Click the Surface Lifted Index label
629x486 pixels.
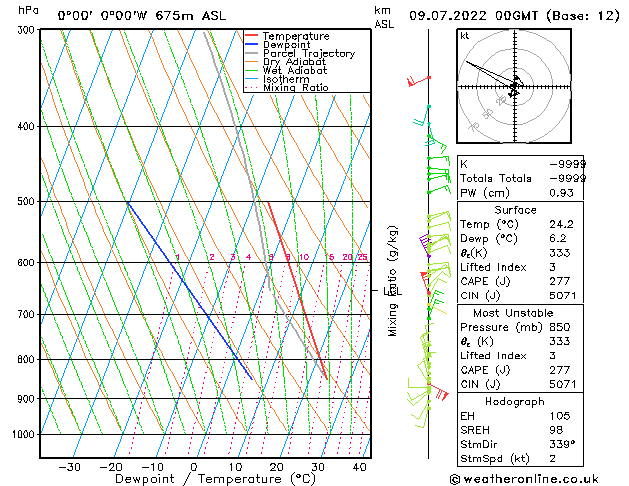[493, 267]
